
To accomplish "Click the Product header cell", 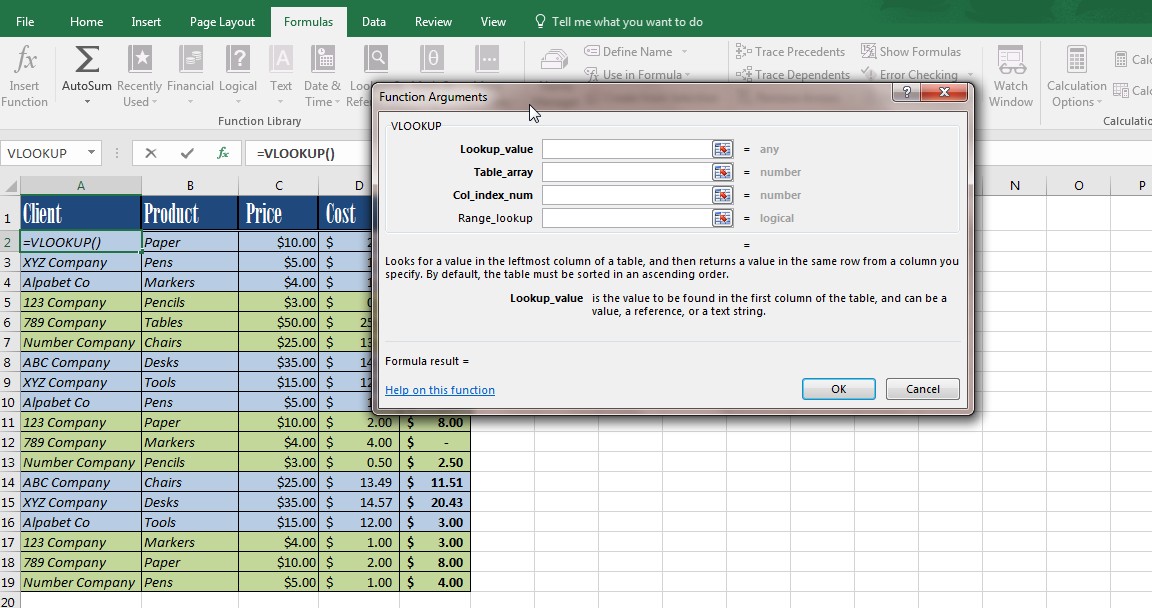I will pyautogui.click(x=190, y=214).
